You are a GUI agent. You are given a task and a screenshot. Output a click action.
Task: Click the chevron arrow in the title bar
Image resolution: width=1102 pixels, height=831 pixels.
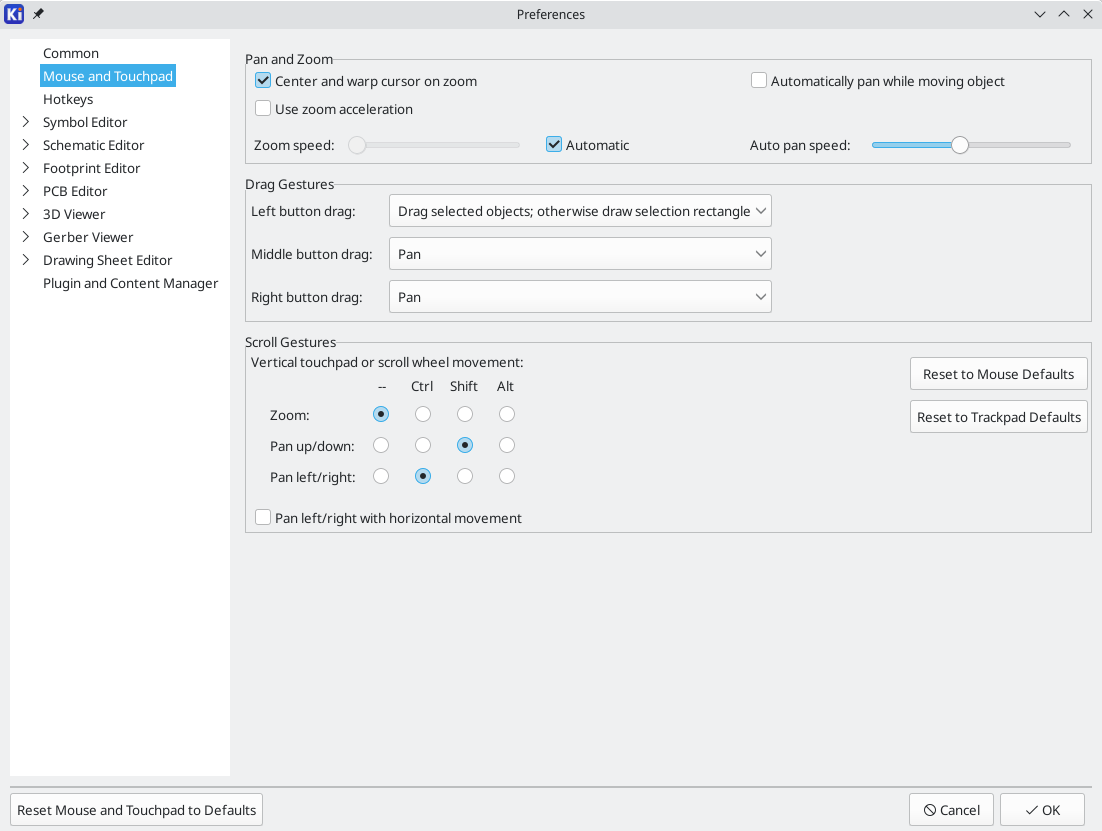click(x=1040, y=14)
